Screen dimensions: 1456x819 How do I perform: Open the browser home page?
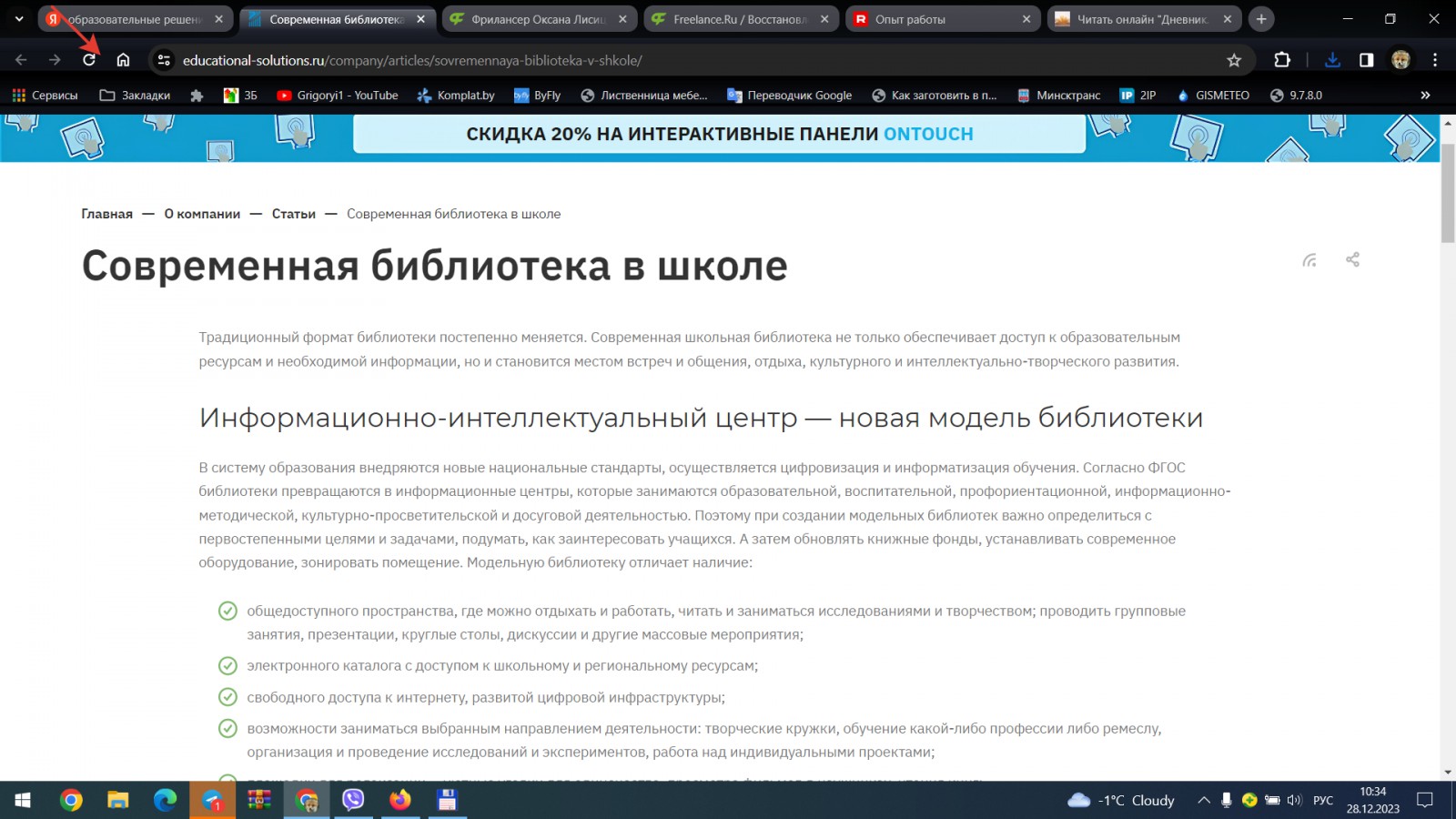[x=123, y=60]
